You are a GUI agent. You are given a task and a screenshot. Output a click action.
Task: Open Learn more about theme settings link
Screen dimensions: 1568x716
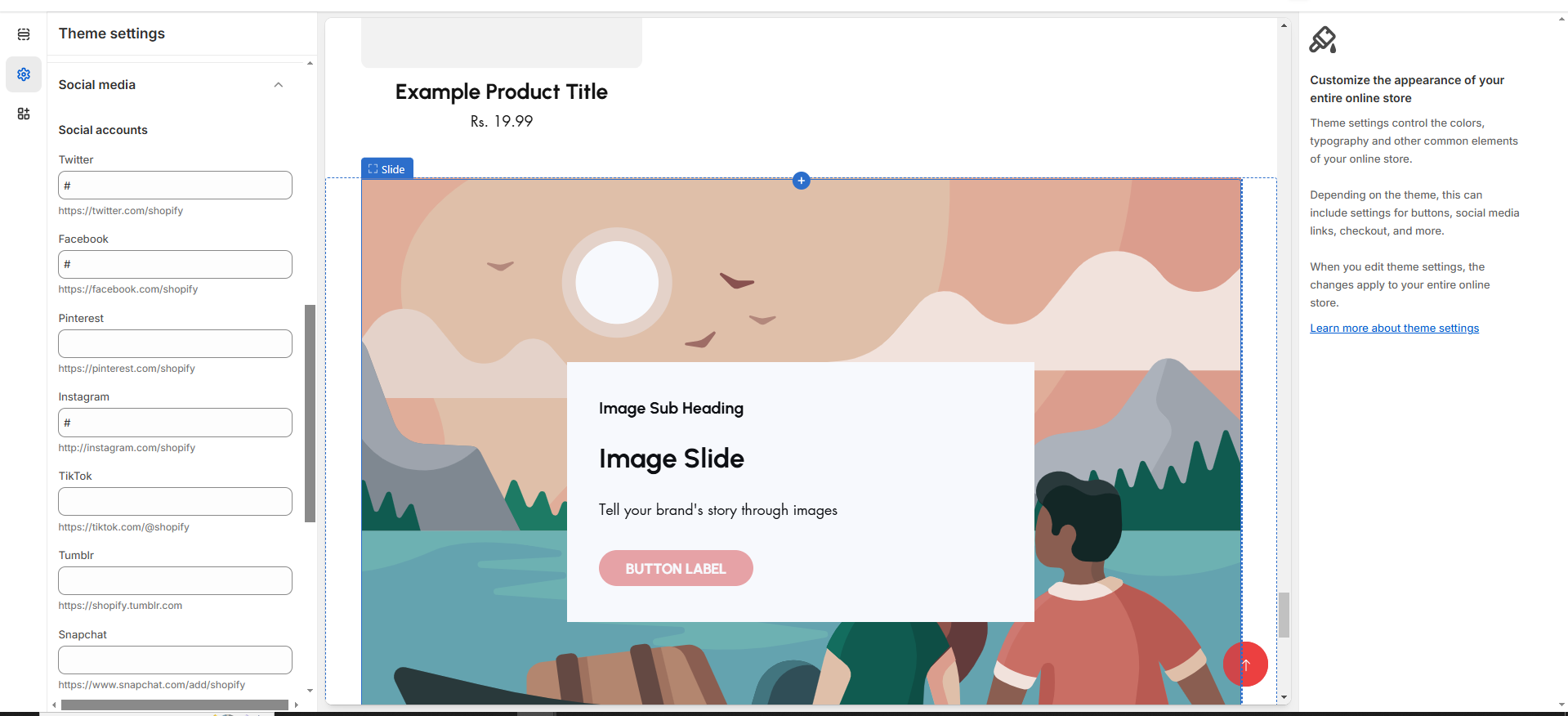[x=1394, y=329]
